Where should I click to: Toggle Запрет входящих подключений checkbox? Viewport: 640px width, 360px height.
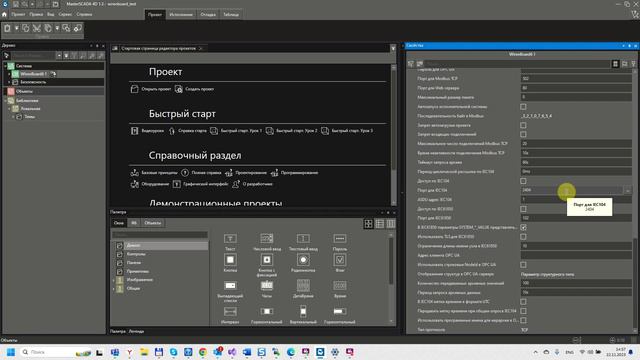[523, 134]
